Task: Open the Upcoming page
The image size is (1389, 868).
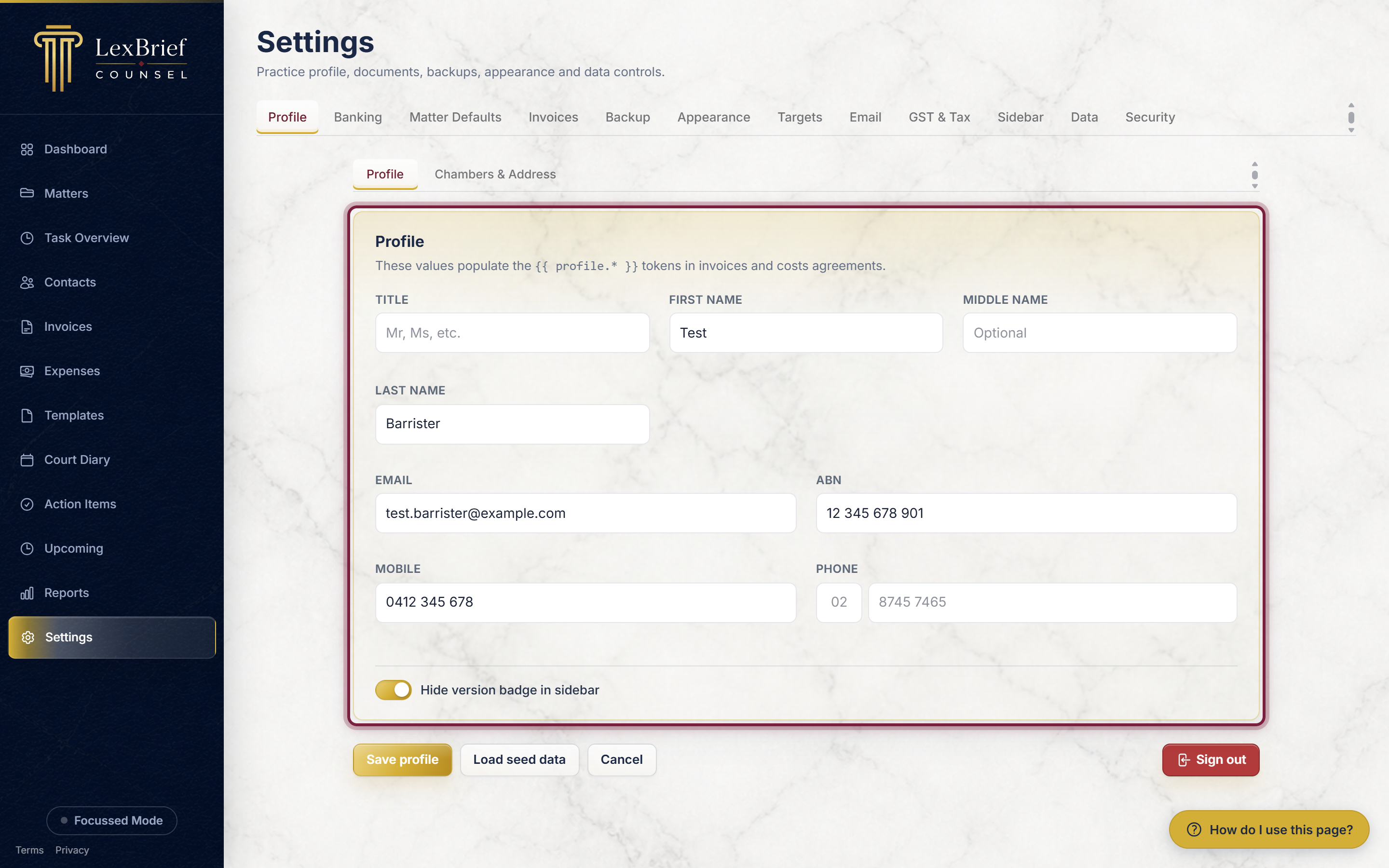Action: (112, 549)
